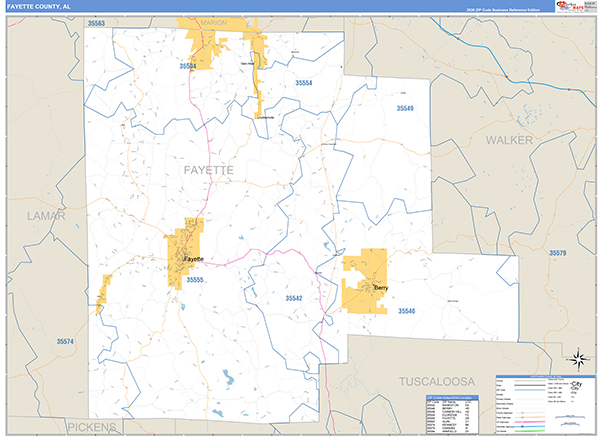Click the ZIP code label 35555
Viewport: 600px width, 437px height.
(x=195, y=280)
